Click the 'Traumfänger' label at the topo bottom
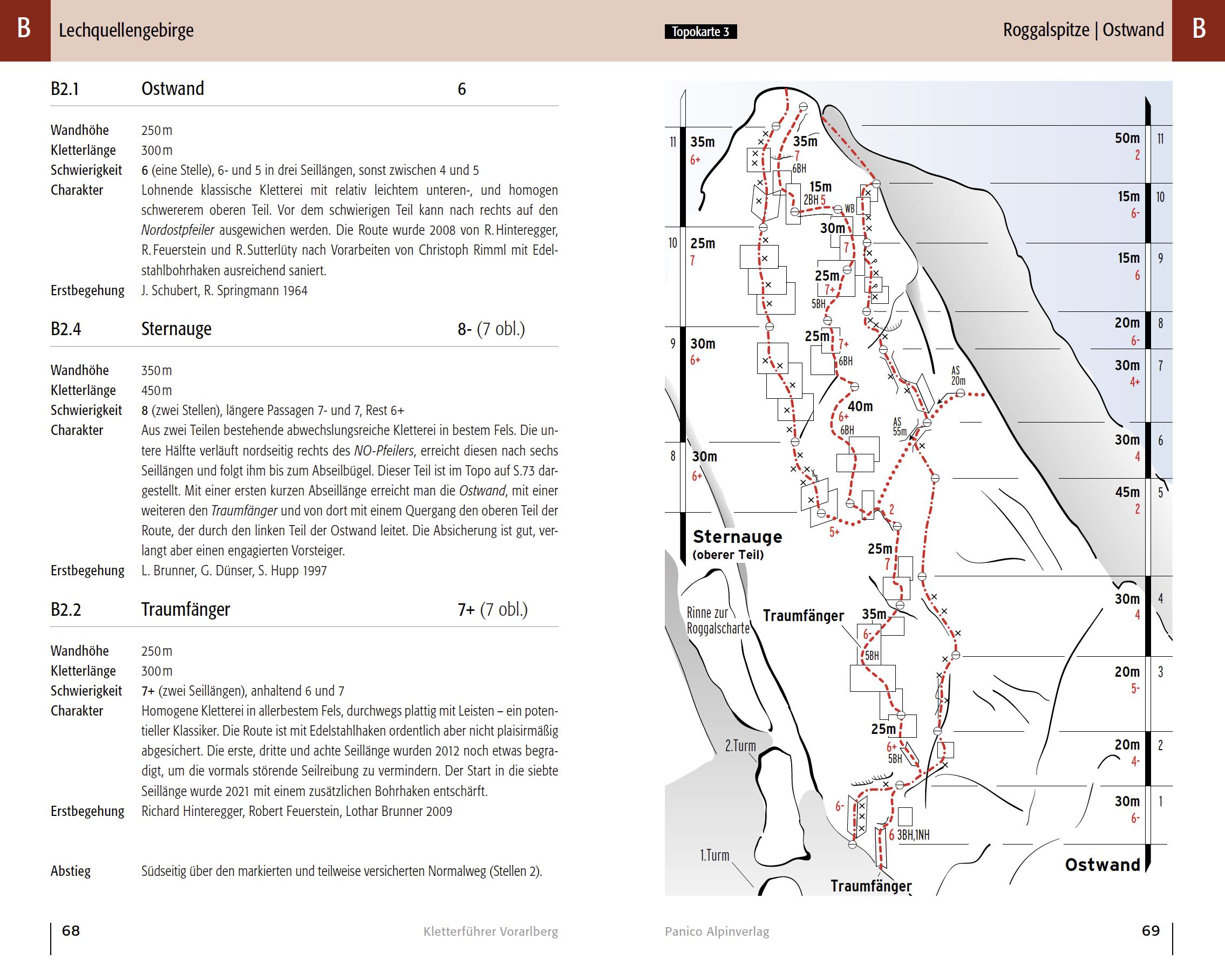The height and width of the screenshot is (980, 1225). click(x=871, y=886)
